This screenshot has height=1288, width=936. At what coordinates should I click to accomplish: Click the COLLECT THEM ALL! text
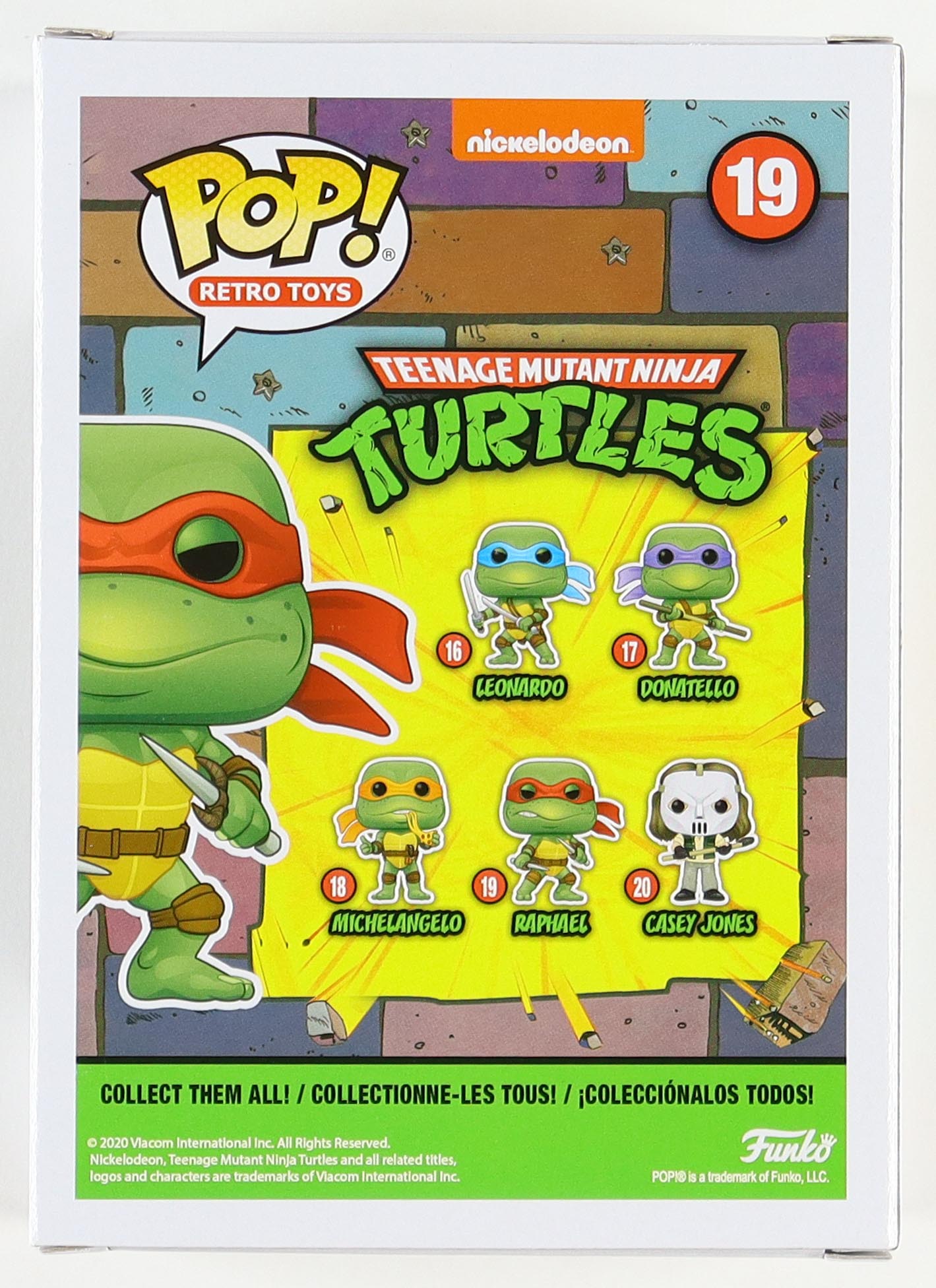(195, 1095)
